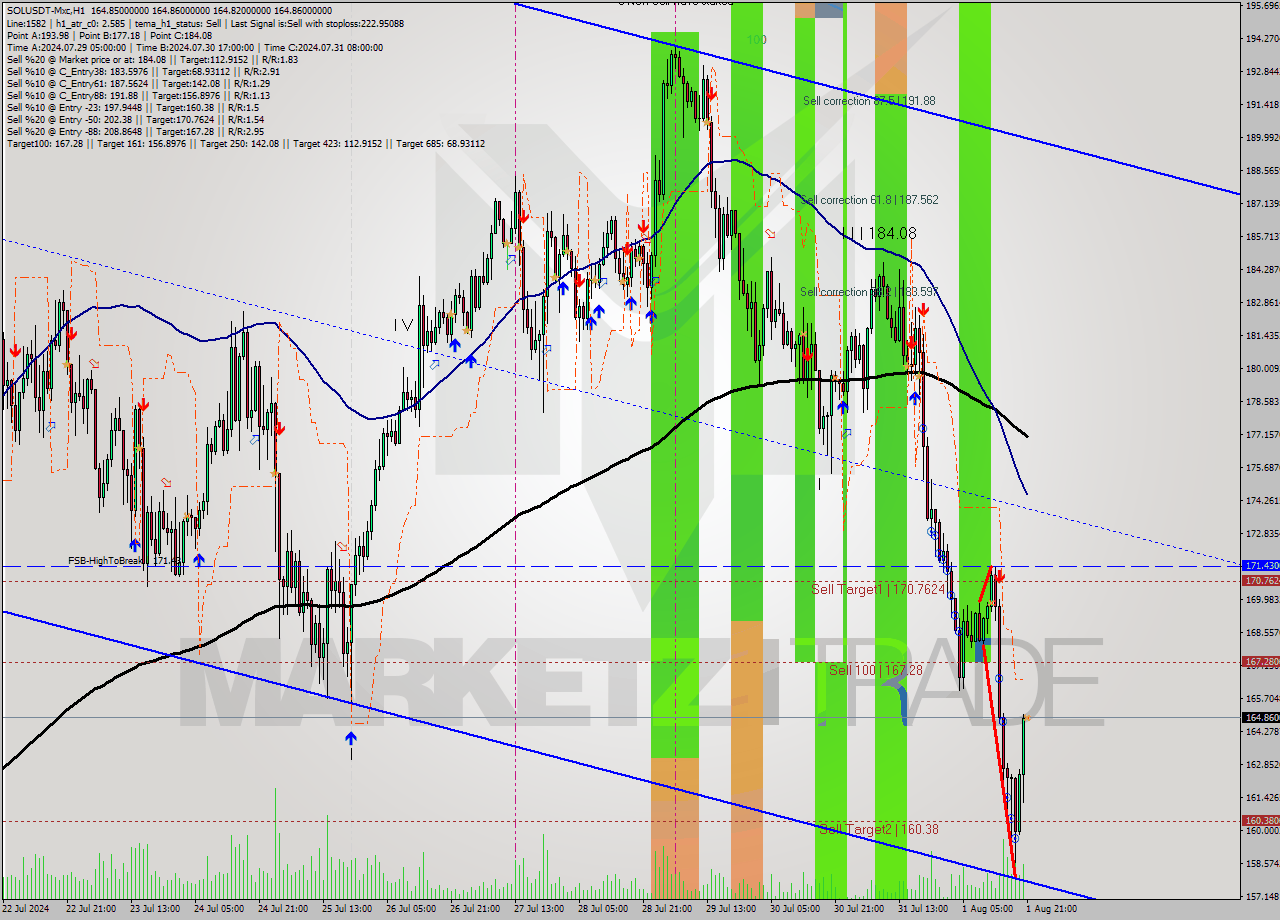Image resolution: width=1280 pixels, height=920 pixels.
Task: Click the '22 Jul 2024' date label
Action: click(25, 909)
